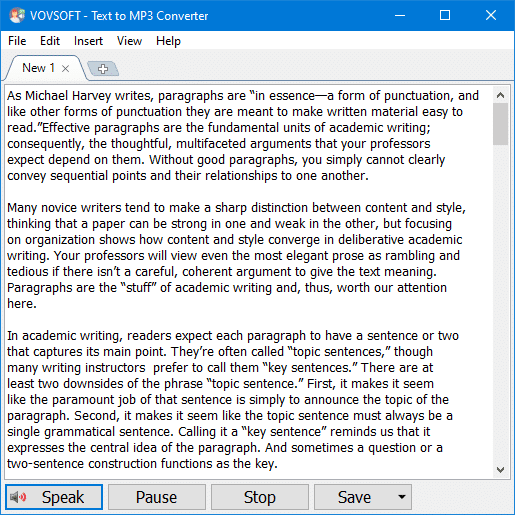515x515 pixels.
Task: Pause the speech playback
Action: (x=157, y=497)
